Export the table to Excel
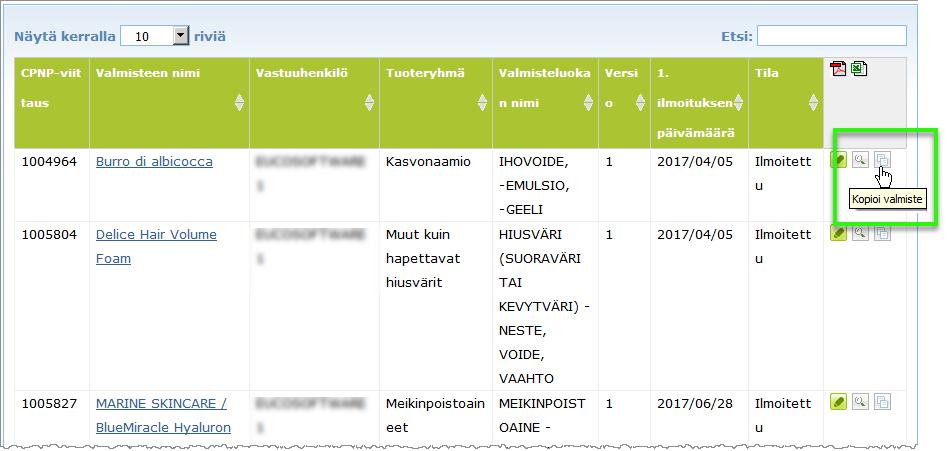 point(859,69)
